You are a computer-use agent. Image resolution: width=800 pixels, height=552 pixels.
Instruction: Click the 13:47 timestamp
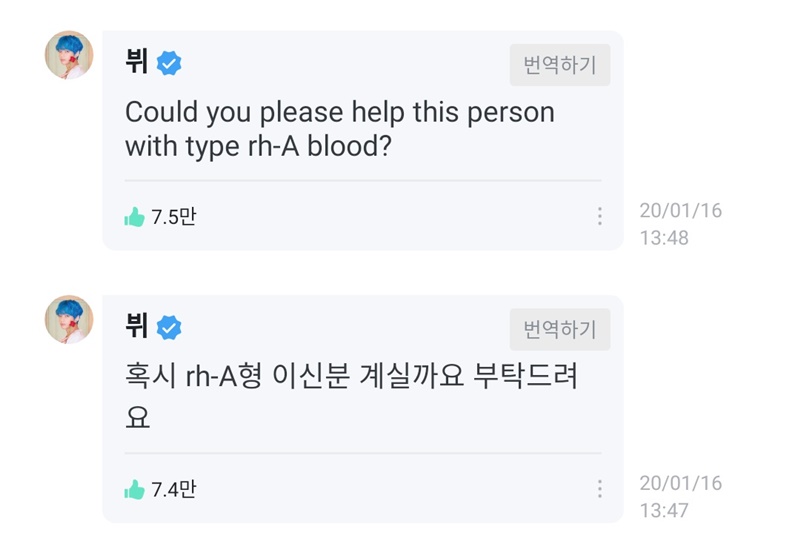[x=664, y=511]
